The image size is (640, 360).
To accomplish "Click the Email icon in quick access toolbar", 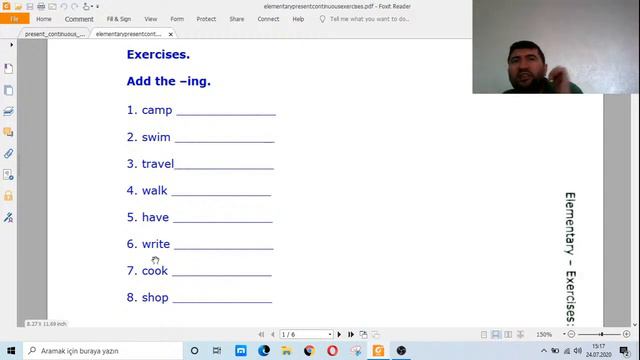I will 52,7.
